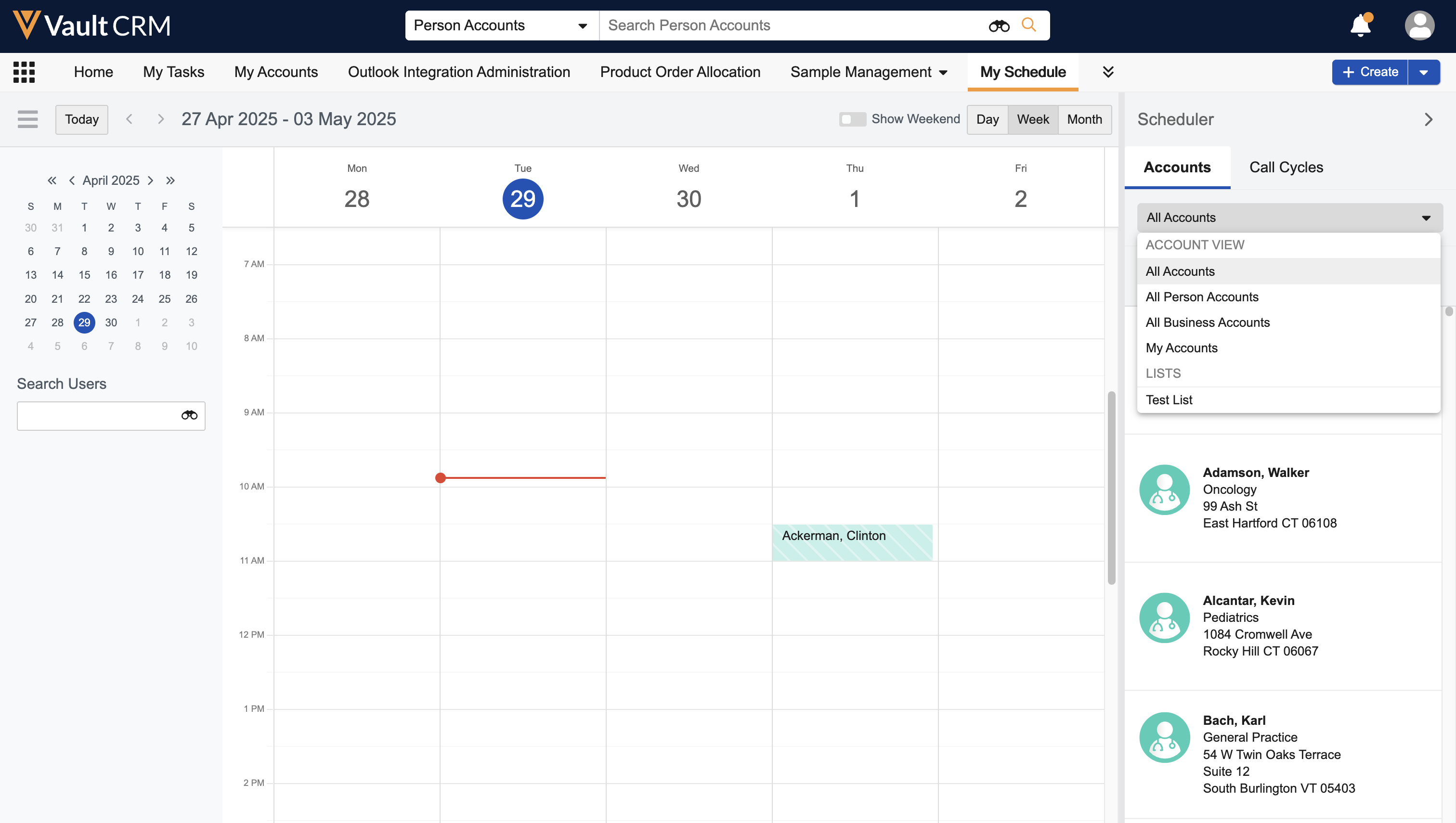This screenshot has width=1456, height=823.
Task: Expand Sample Management menu arrow
Action: point(943,72)
